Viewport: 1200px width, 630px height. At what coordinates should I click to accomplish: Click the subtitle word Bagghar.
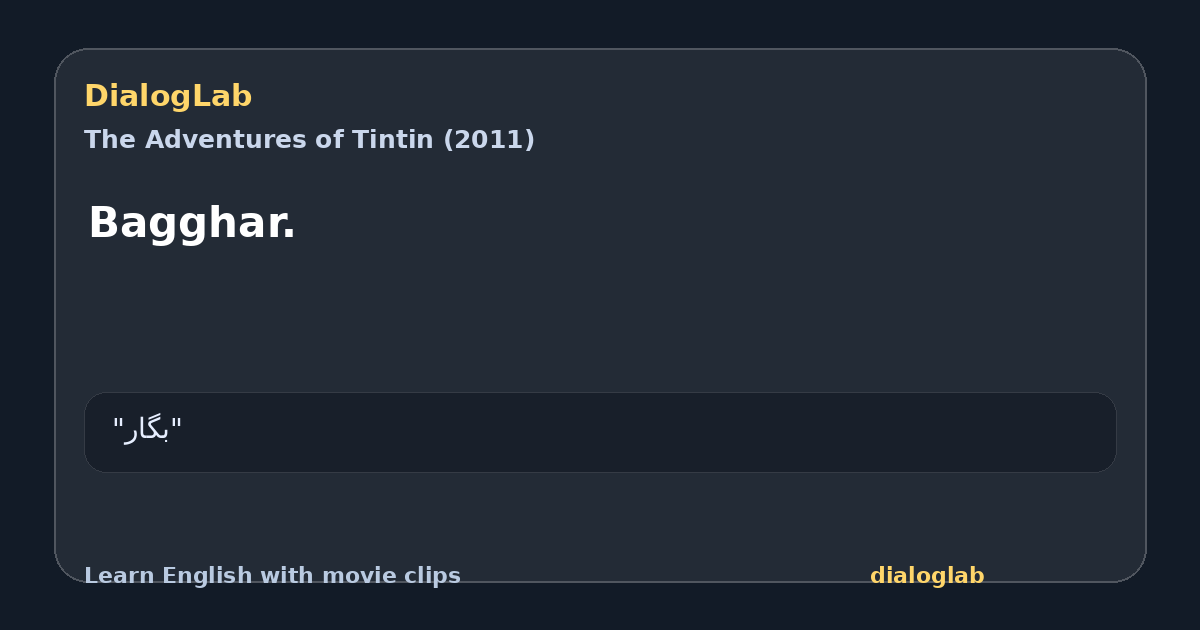click(x=192, y=222)
